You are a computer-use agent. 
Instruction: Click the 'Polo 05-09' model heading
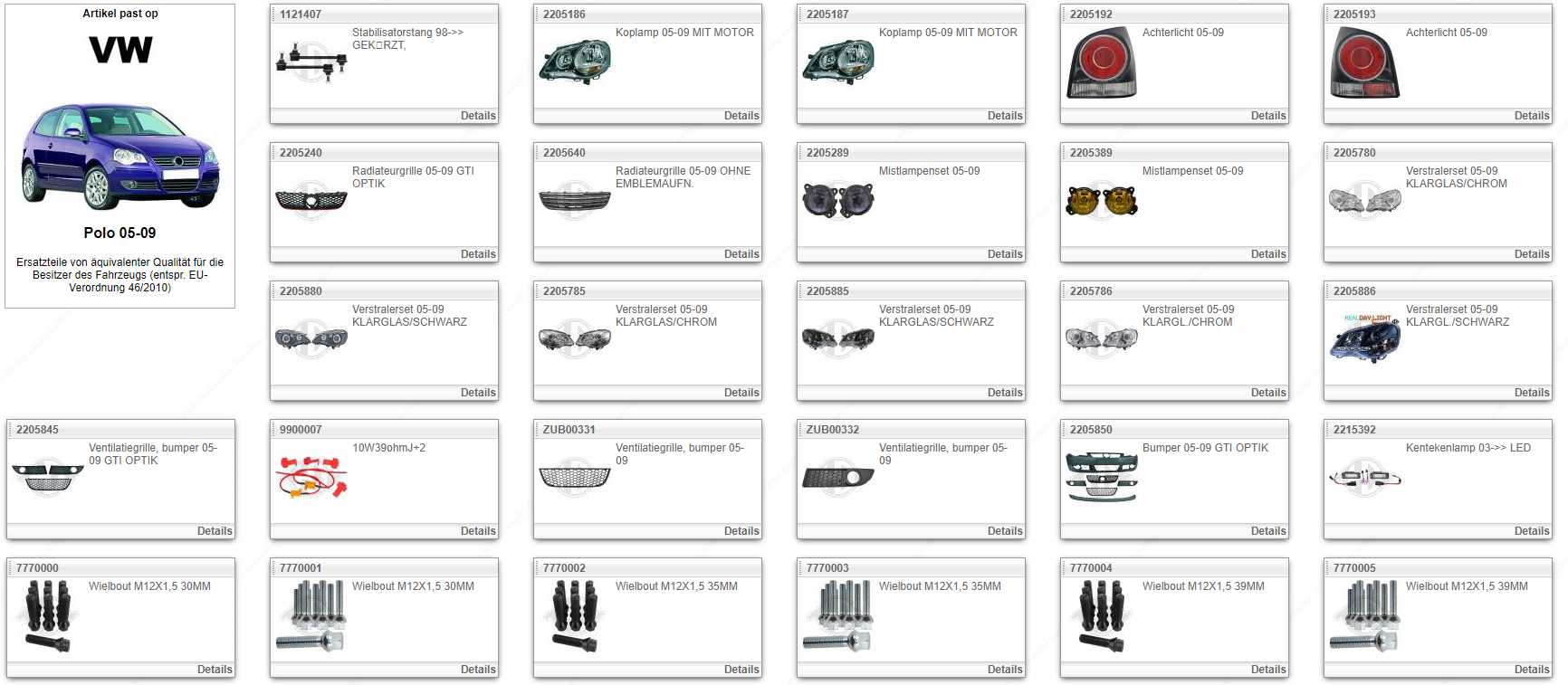[x=120, y=233]
